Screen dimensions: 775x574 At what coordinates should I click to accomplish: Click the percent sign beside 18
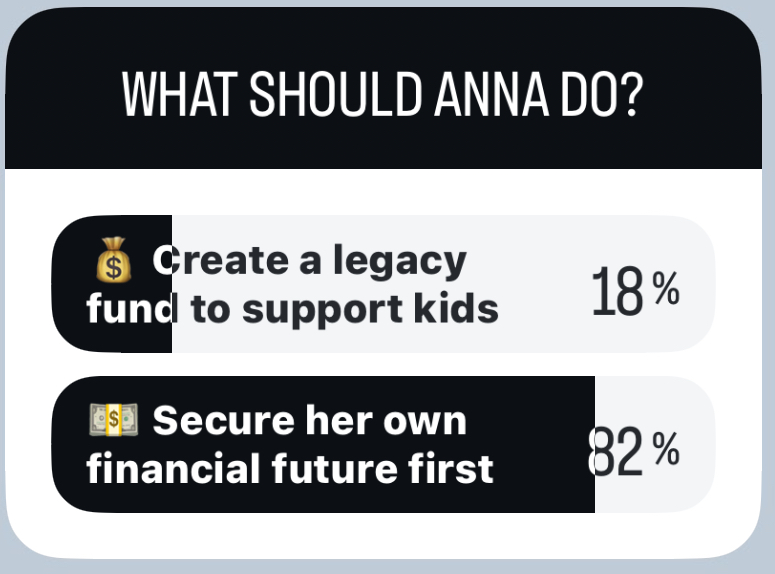click(x=666, y=291)
